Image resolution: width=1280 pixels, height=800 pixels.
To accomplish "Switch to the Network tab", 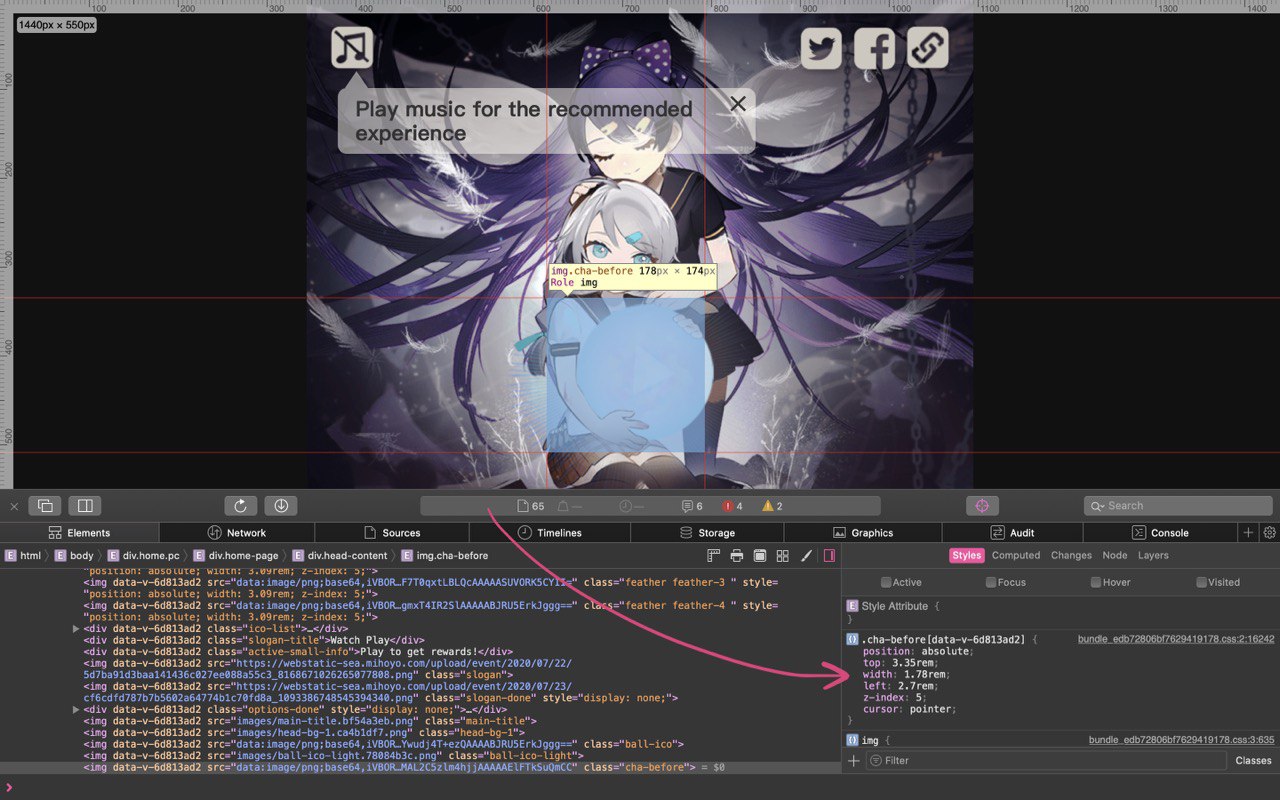I will click(x=237, y=533).
